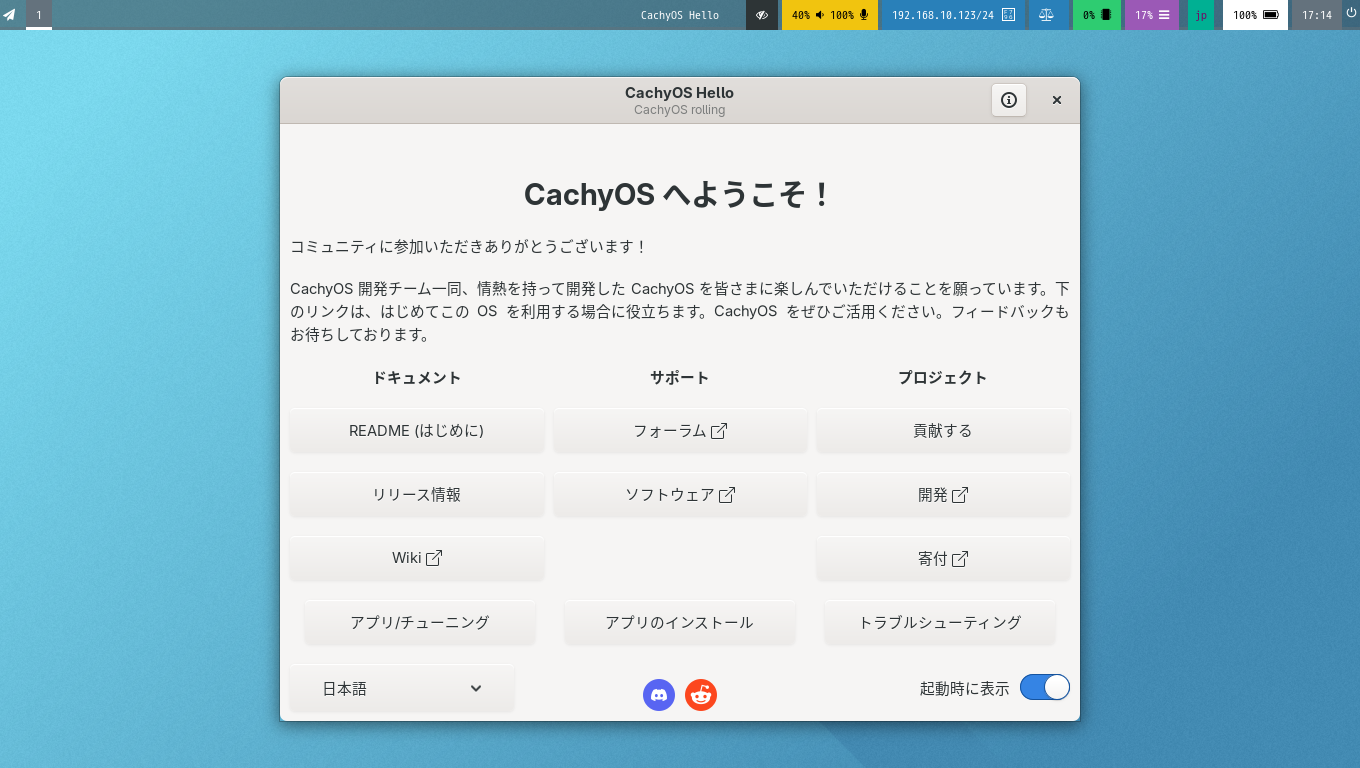Click the clock showing 17:14
This screenshot has width=1360, height=768.
pos(1317,15)
